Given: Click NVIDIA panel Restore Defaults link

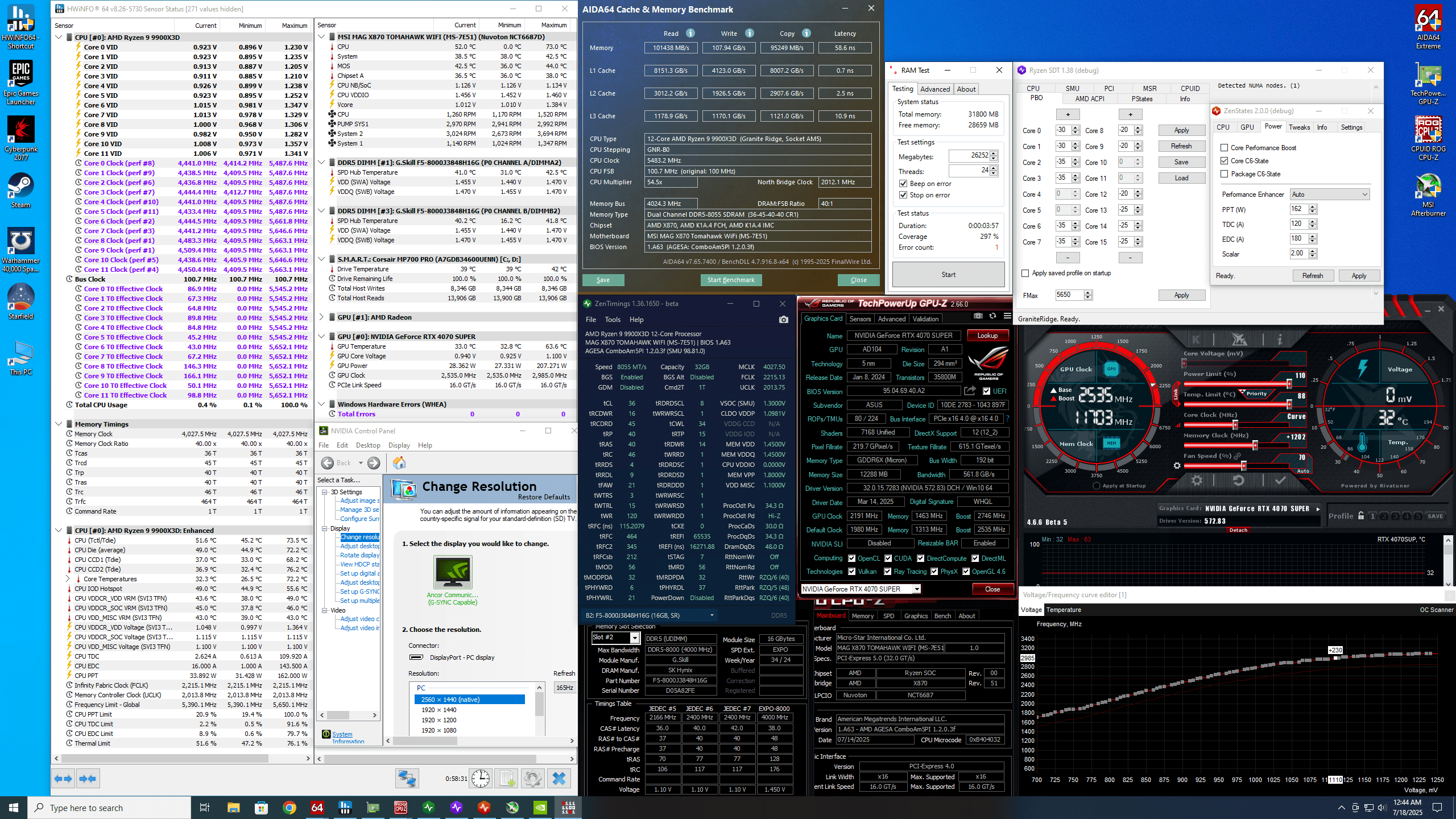Looking at the screenshot, I should (x=544, y=497).
